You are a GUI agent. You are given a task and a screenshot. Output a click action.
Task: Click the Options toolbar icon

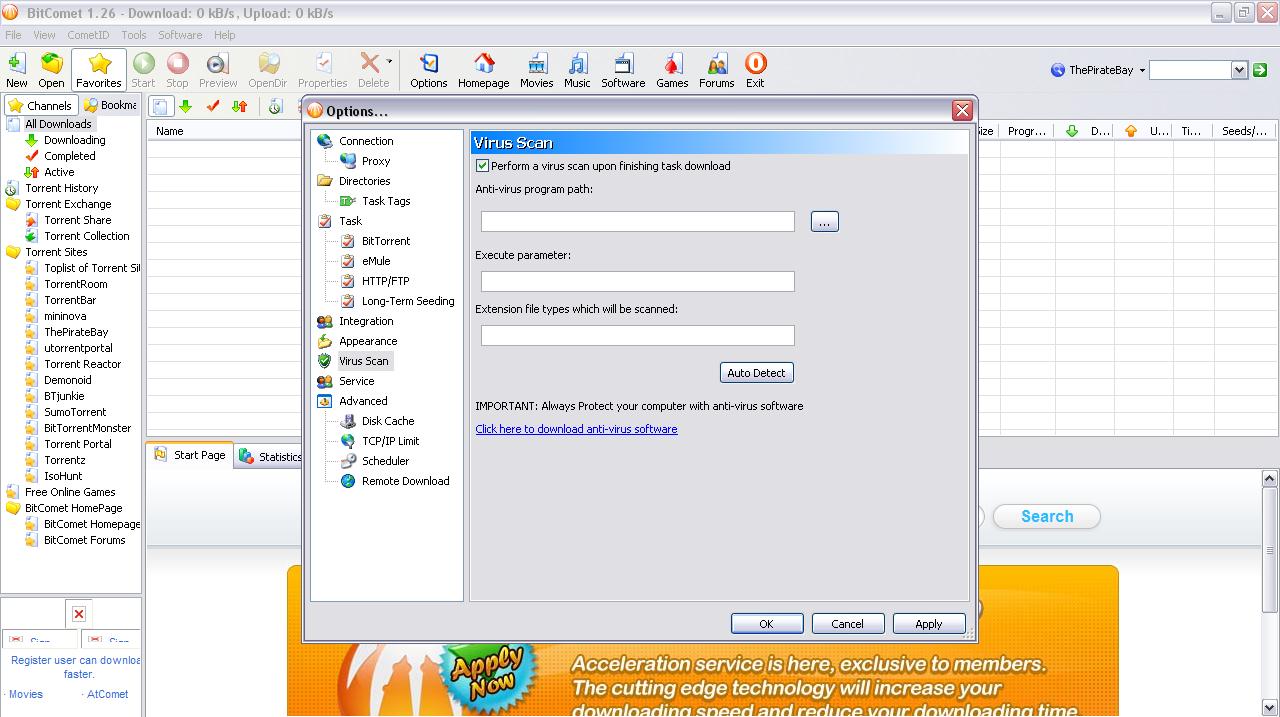coord(428,71)
